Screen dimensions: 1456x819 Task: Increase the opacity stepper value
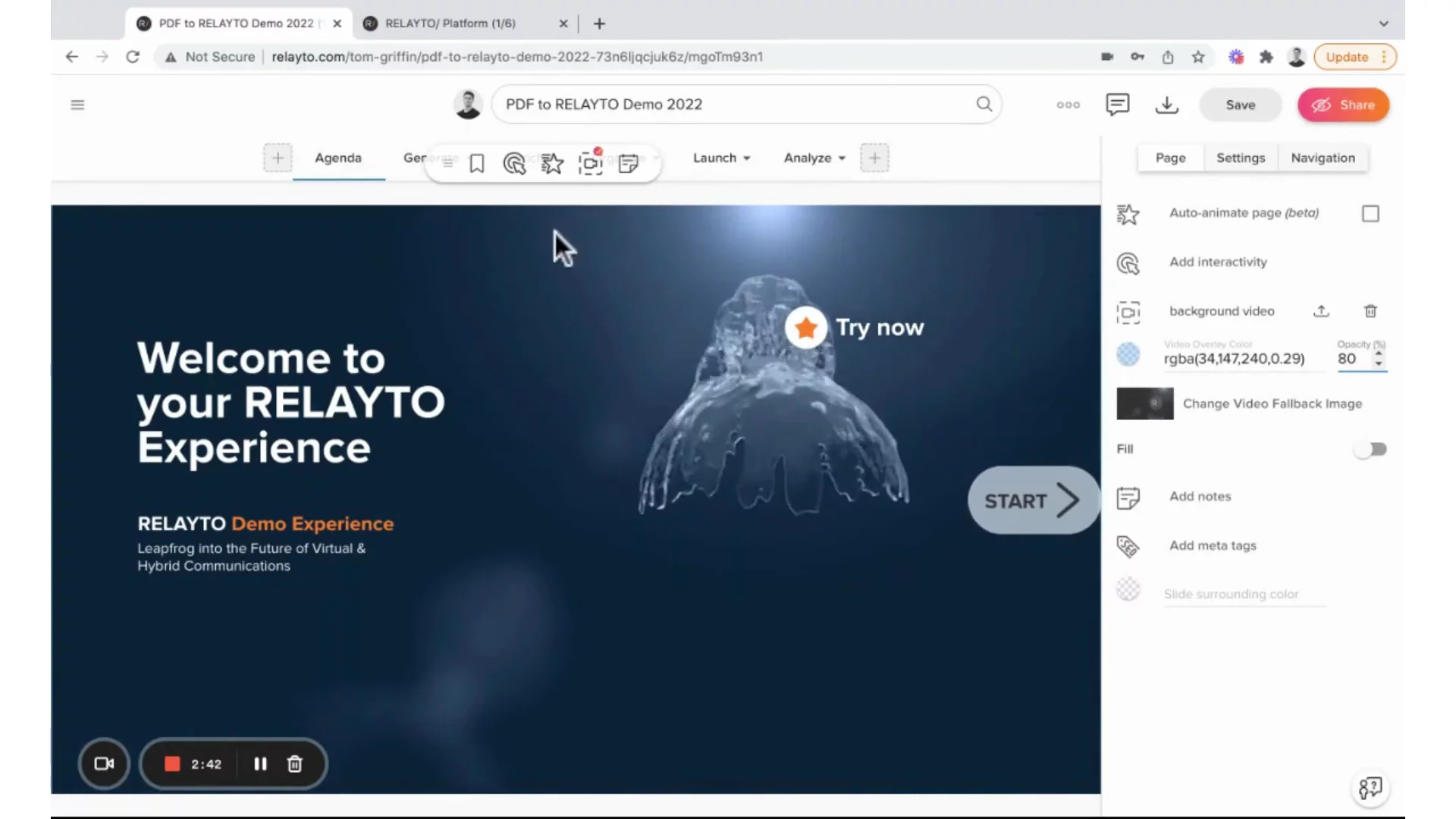click(1379, 353)
